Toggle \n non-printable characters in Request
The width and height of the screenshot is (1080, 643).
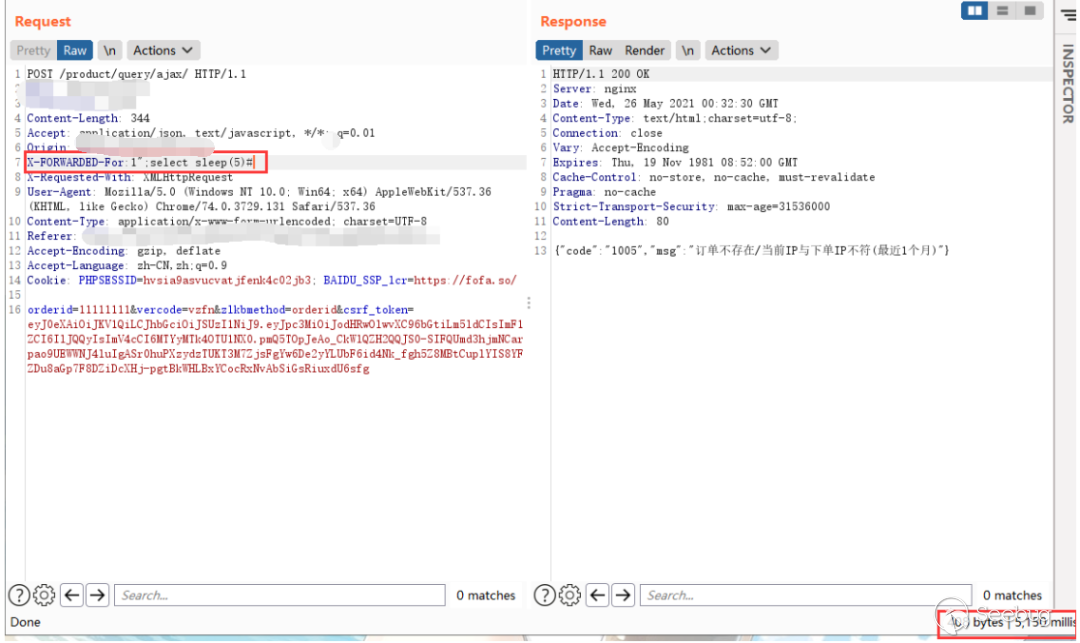tap(110, 50)
